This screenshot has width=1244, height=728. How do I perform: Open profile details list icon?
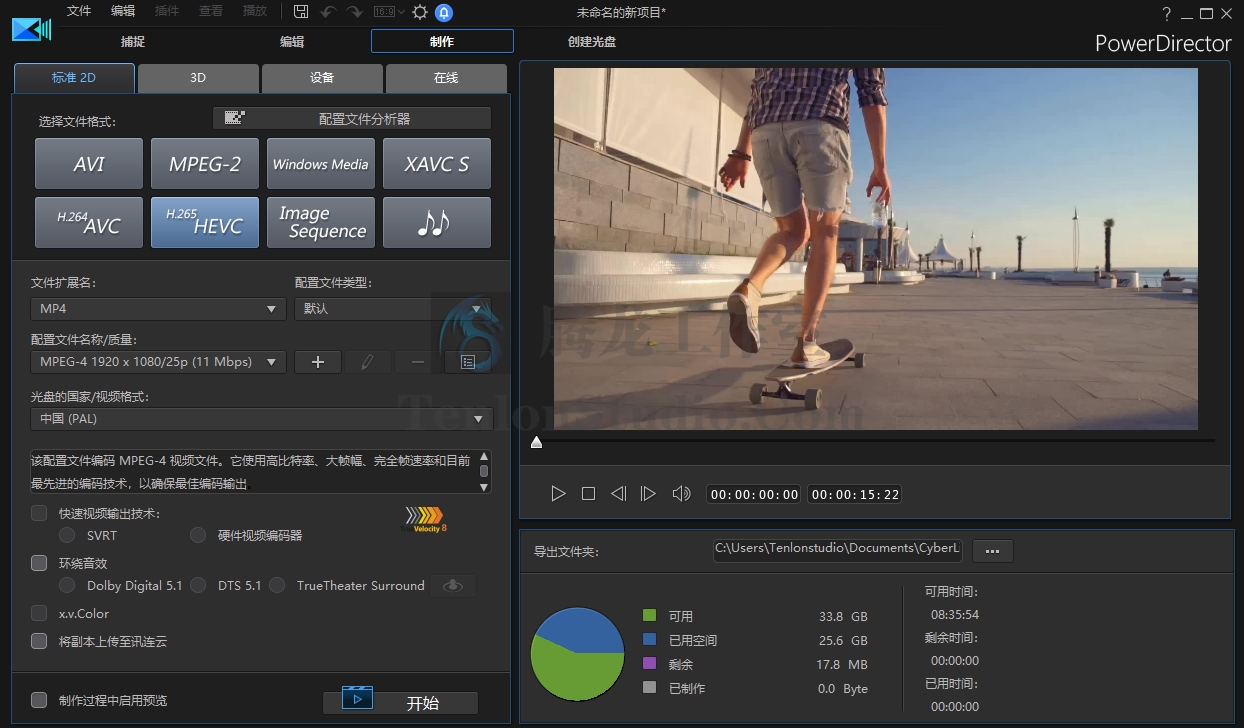467,362
